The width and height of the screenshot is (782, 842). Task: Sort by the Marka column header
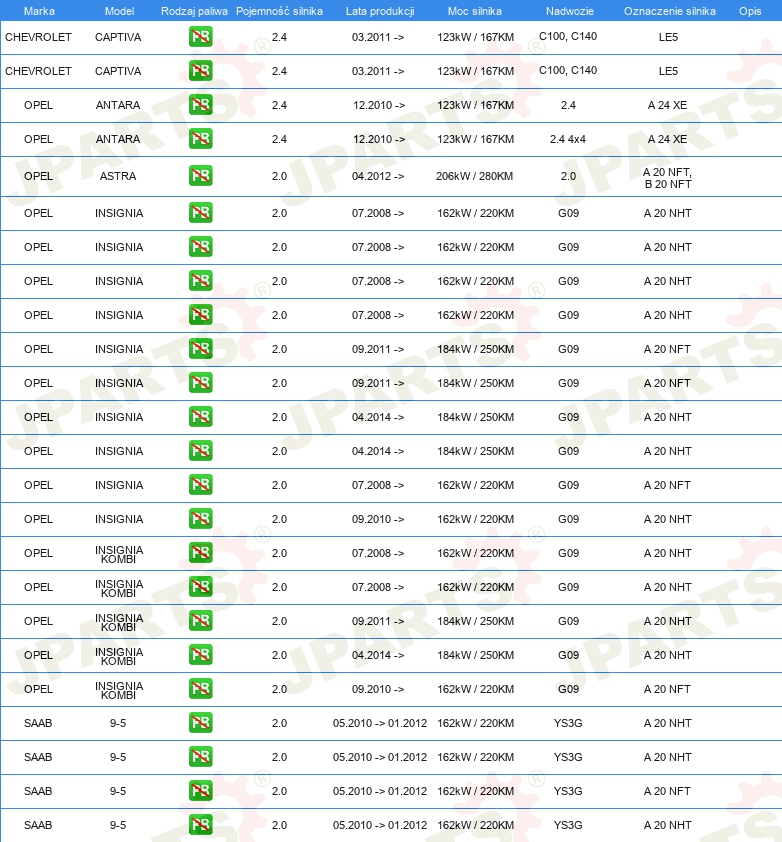[x=39, y=11]
